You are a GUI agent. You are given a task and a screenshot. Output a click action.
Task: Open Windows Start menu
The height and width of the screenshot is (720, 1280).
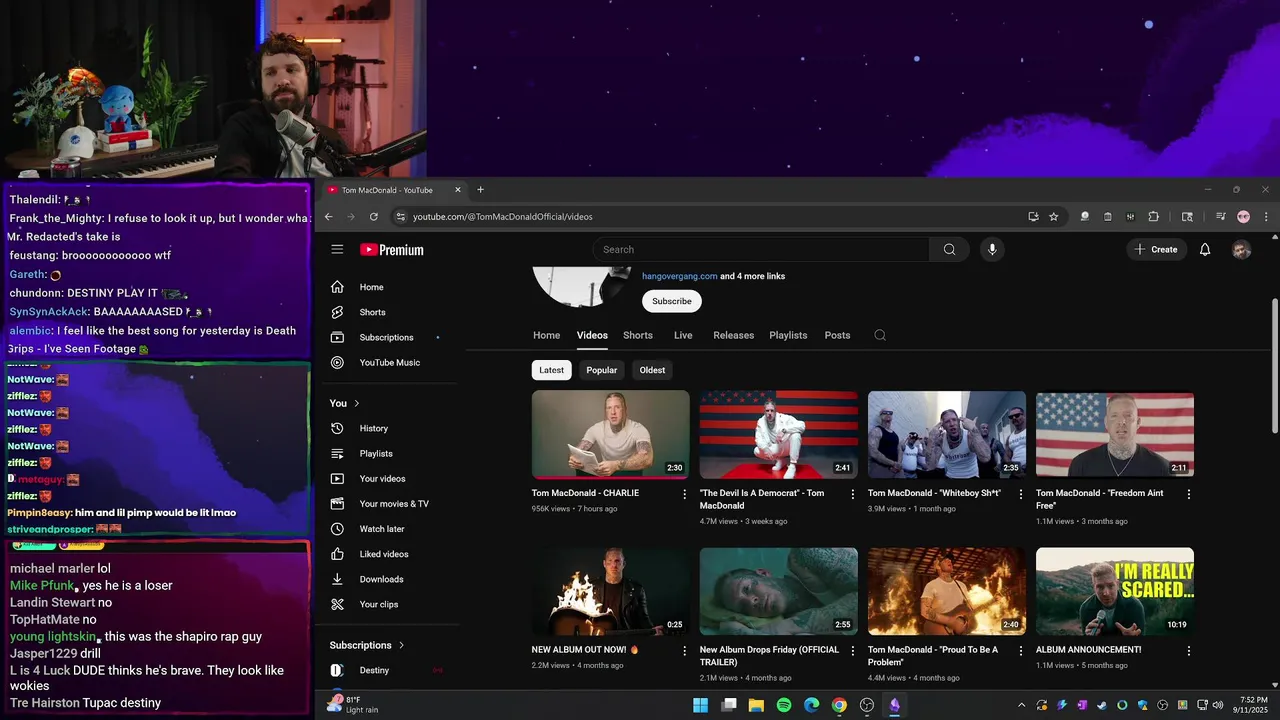pyautogui.click(x=701, y=705)
